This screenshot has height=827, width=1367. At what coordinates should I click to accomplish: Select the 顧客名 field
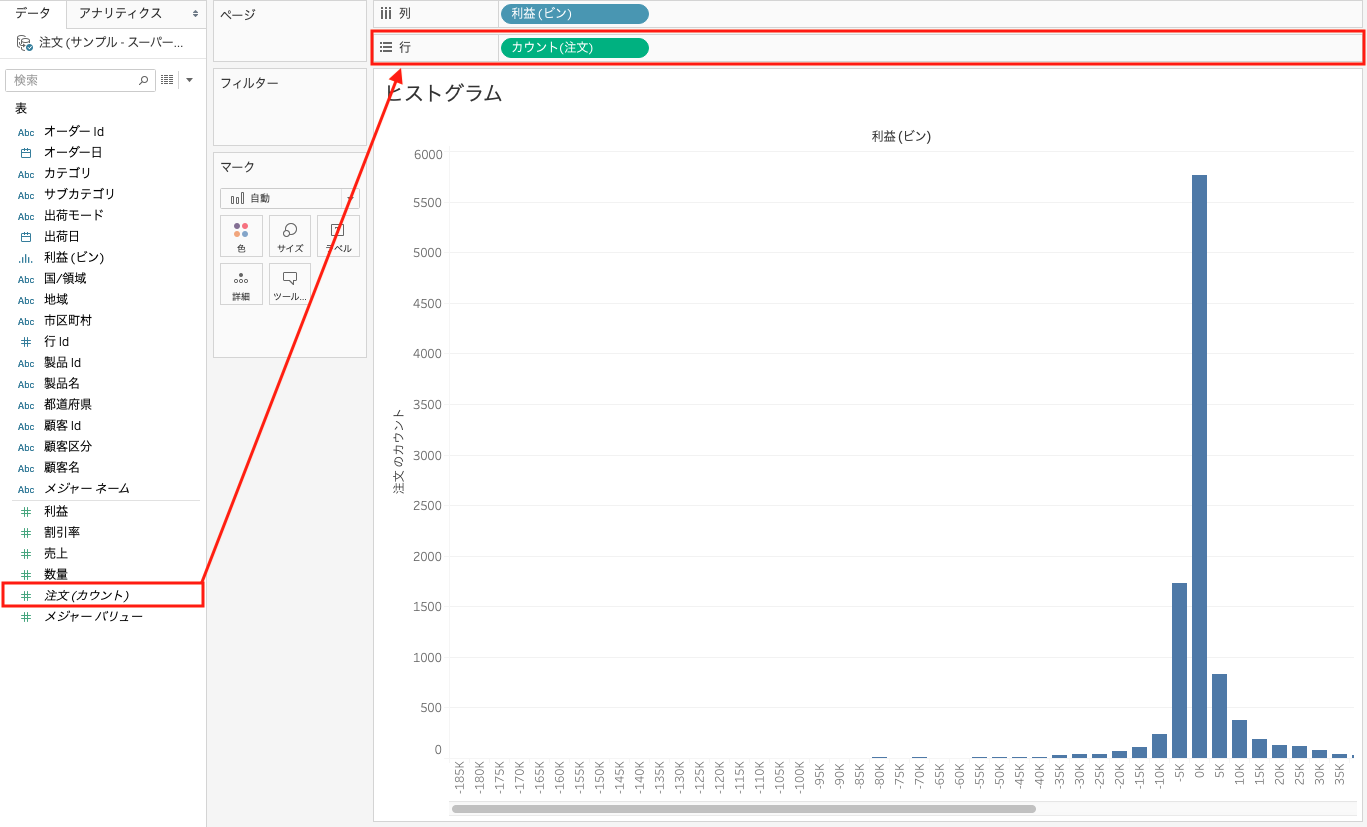(62, 467)
